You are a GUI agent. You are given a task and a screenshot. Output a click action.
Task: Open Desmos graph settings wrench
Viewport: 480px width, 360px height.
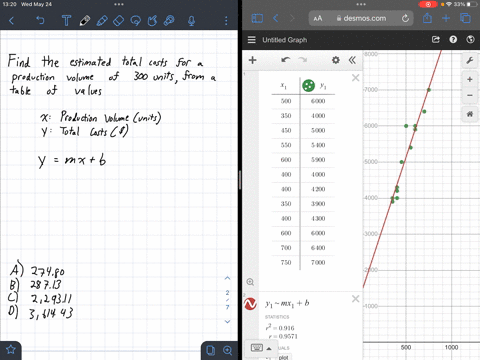(x=470, y=61)
